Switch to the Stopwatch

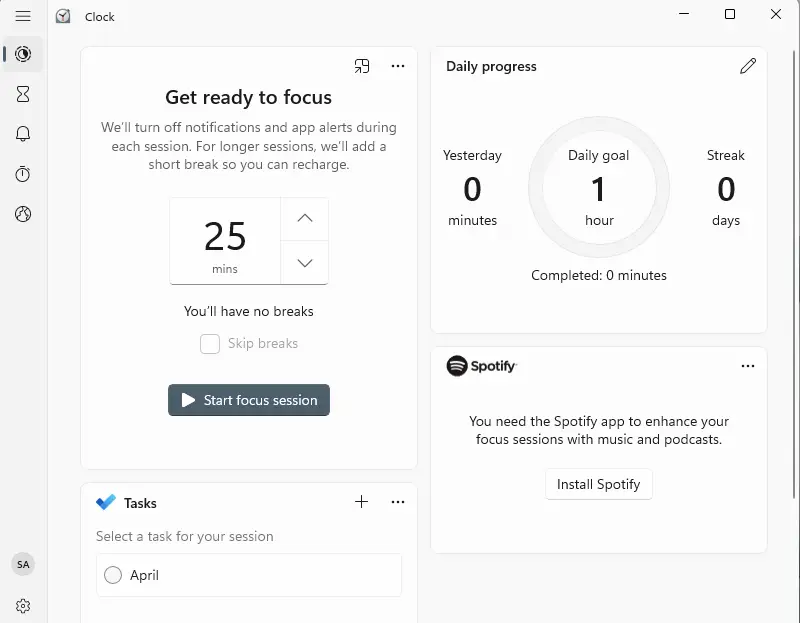click(23, 174)
